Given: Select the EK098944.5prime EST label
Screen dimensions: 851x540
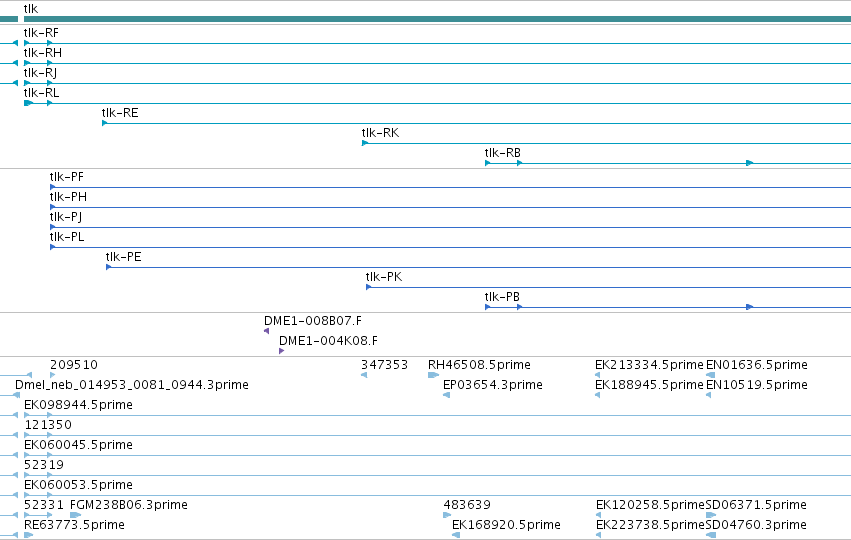Looking at the screenshot, I should click(78, 405).
